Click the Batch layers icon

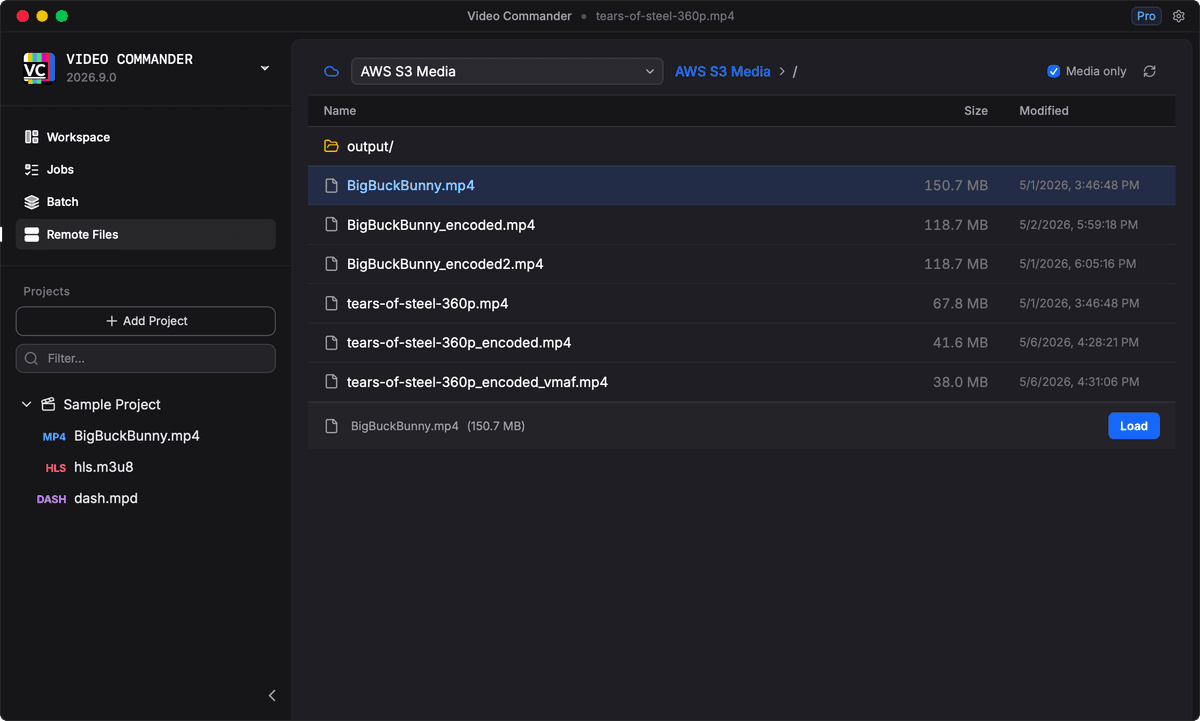coord(32,201)
